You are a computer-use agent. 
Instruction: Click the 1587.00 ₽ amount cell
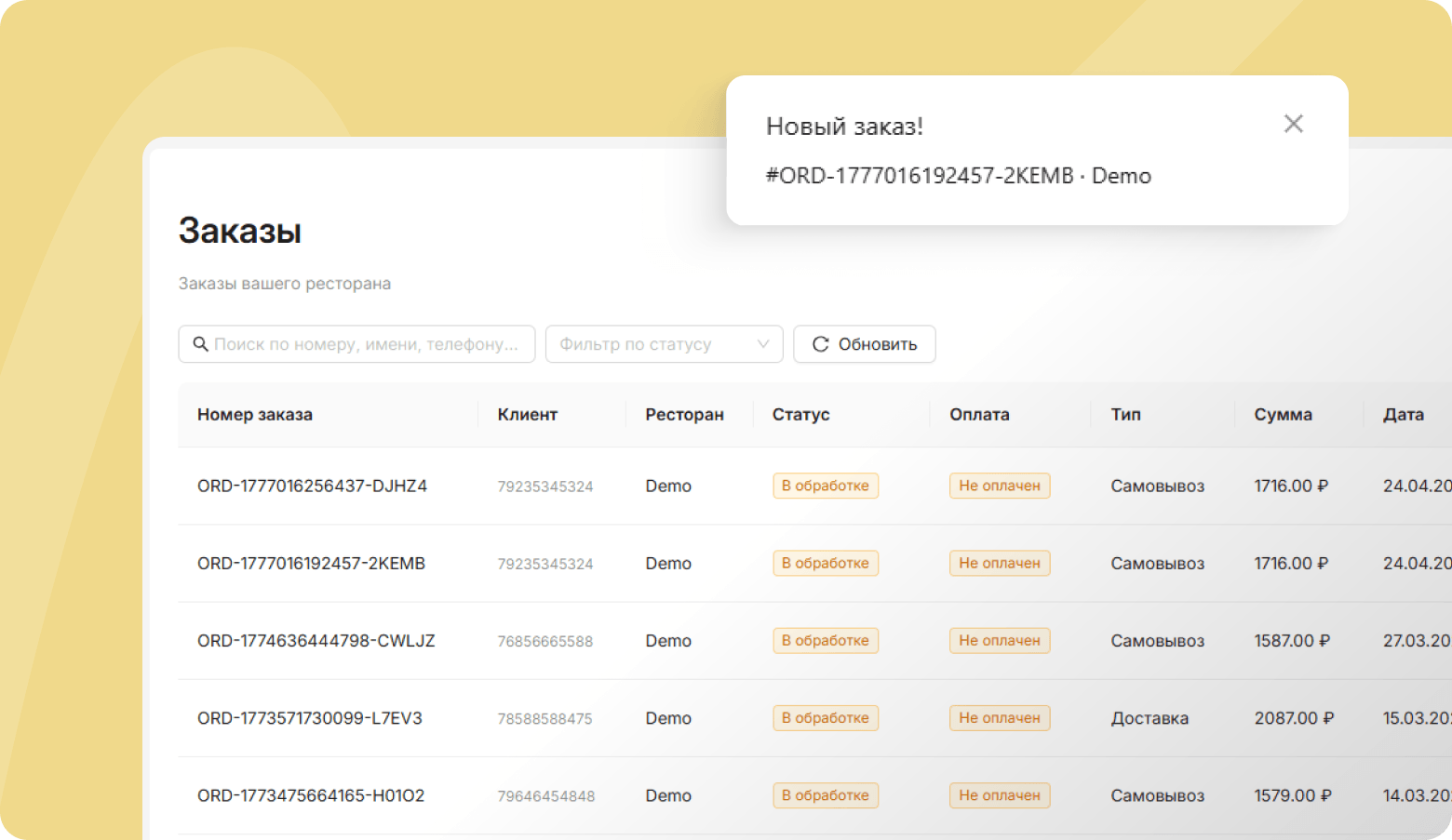[x=1292, y=641]
